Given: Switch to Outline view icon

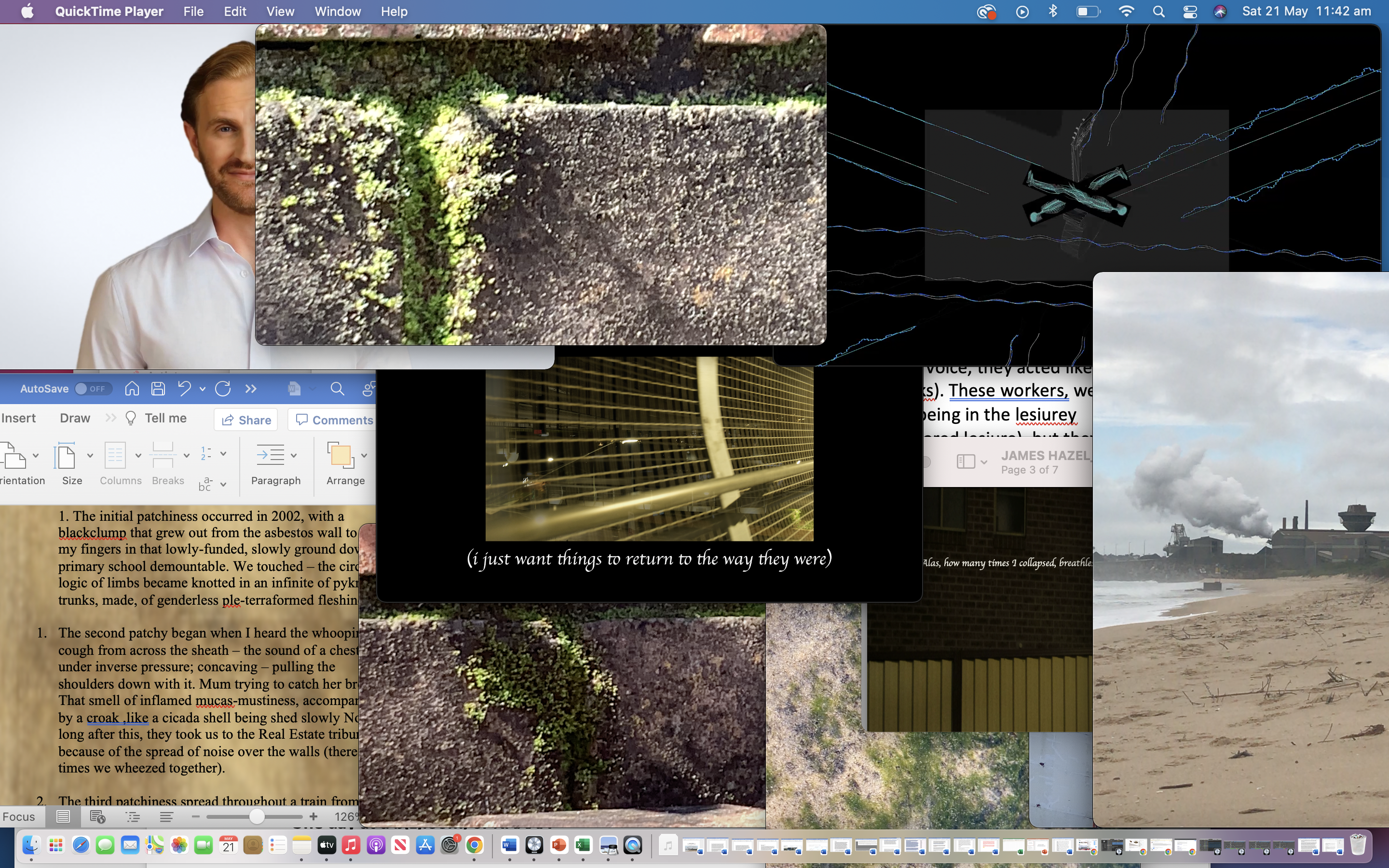Looking at the screenshot, I should click(x=133, y=816).
